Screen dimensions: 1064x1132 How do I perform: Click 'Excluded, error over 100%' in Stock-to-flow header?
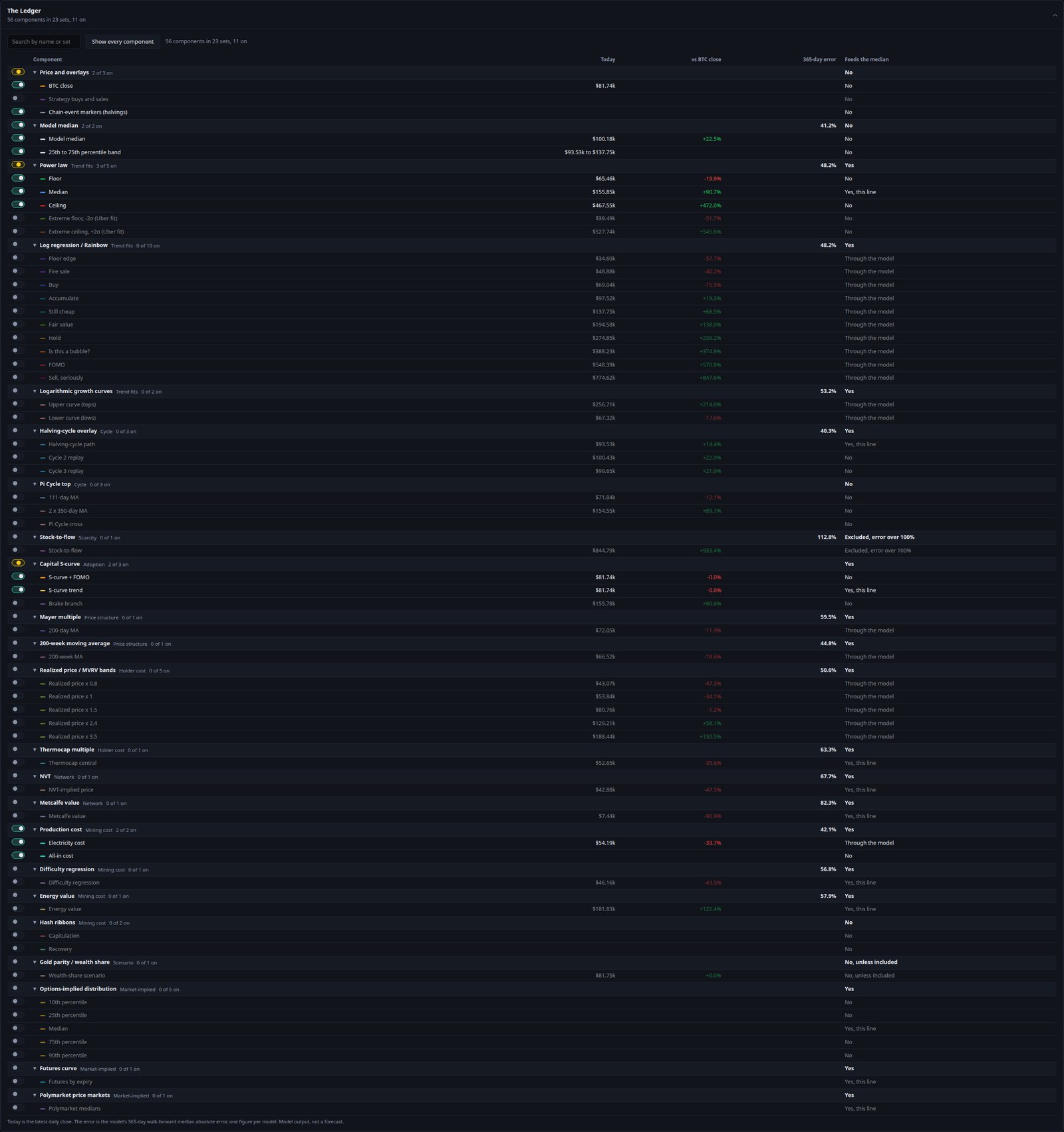coord(879,537)
